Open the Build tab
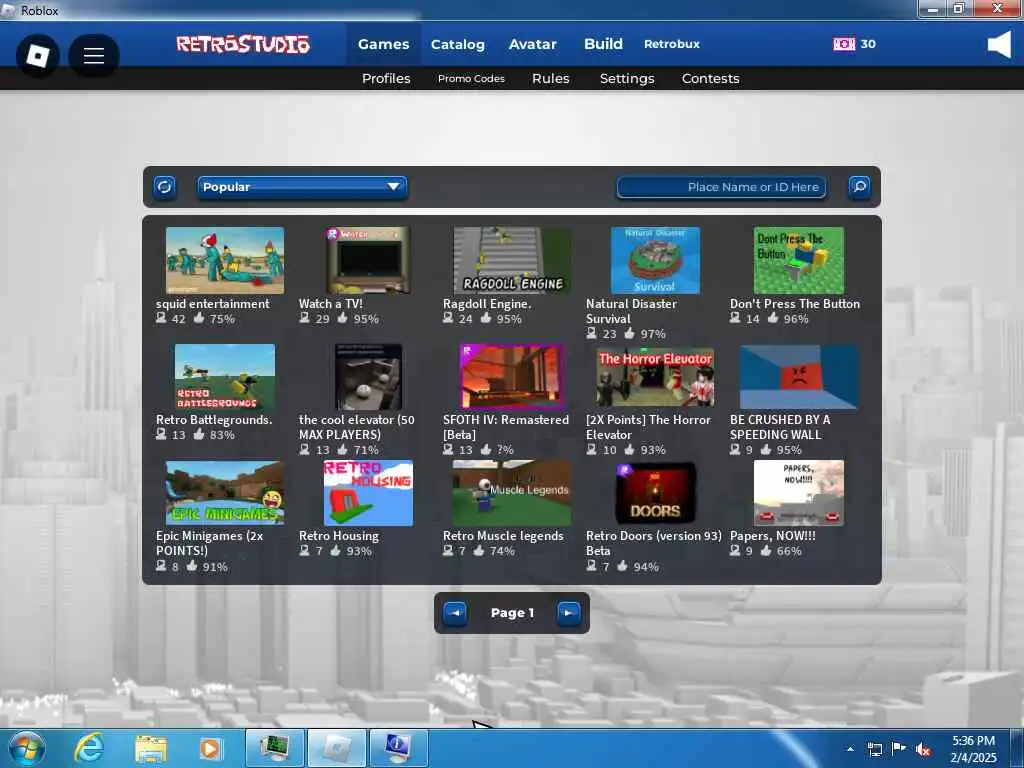 (603, 44)
